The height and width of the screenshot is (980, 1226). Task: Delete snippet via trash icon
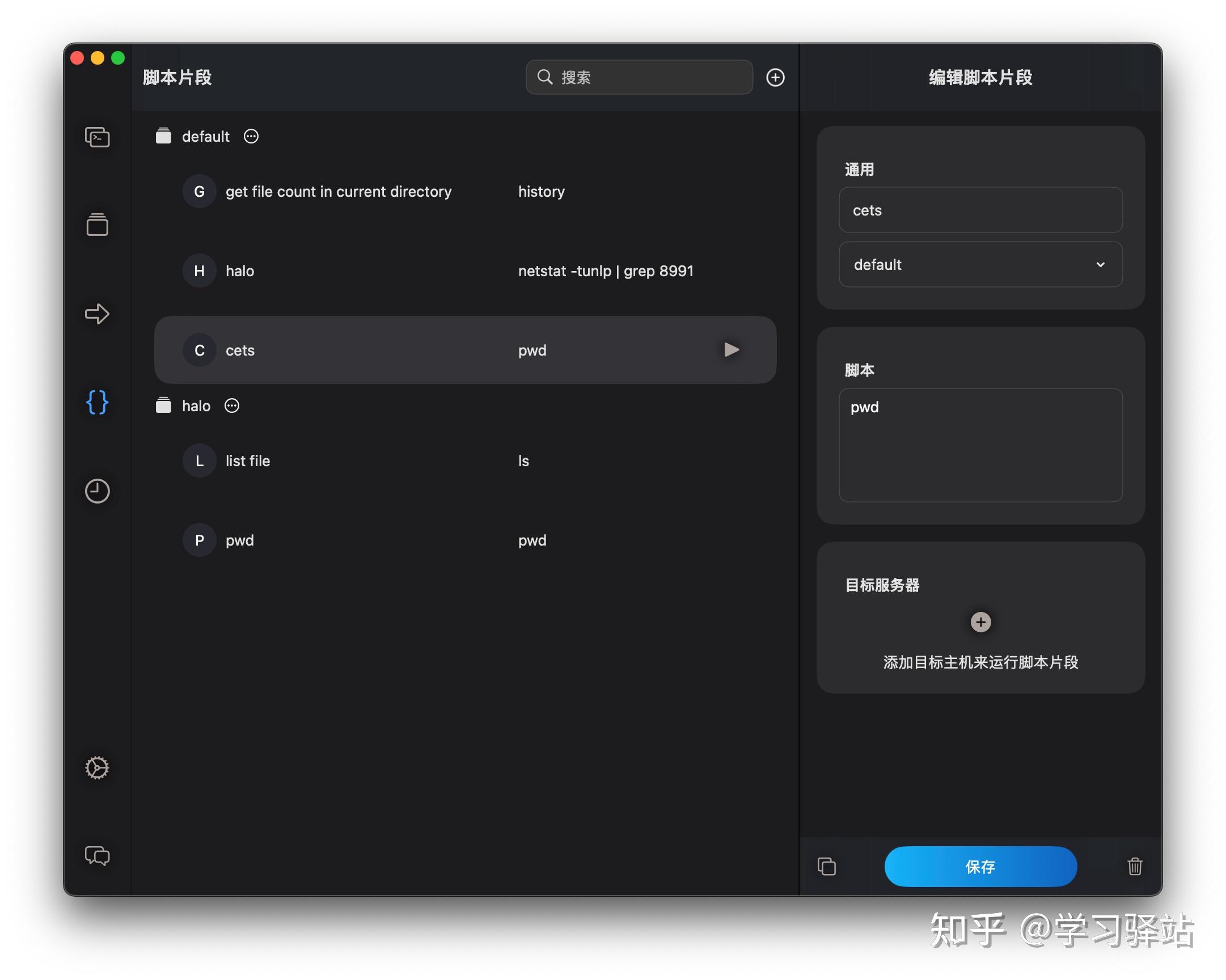(1135, 867)
